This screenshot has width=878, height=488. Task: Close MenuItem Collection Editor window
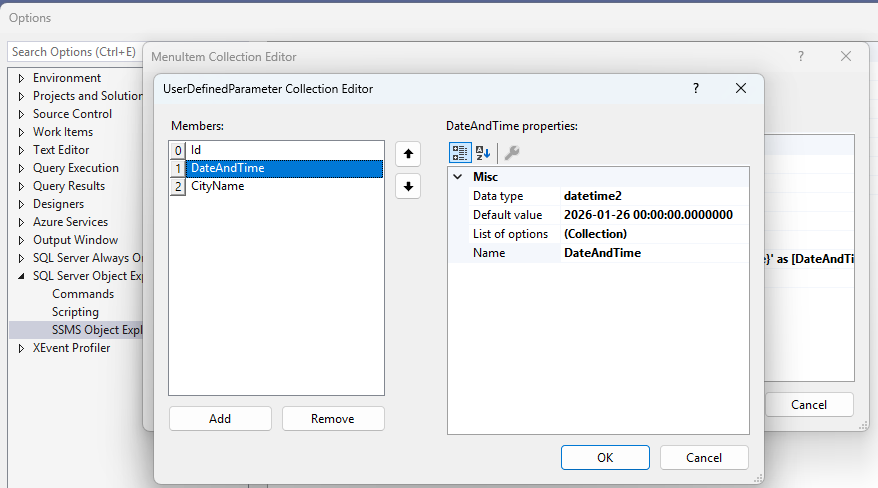(846, 56)
